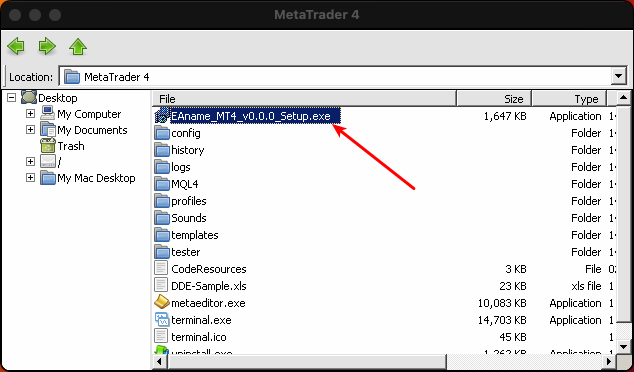The width and height of the screenshot is (634, 372).
Task: Sort by the Size column header
Action: click(x=494, y=99)
